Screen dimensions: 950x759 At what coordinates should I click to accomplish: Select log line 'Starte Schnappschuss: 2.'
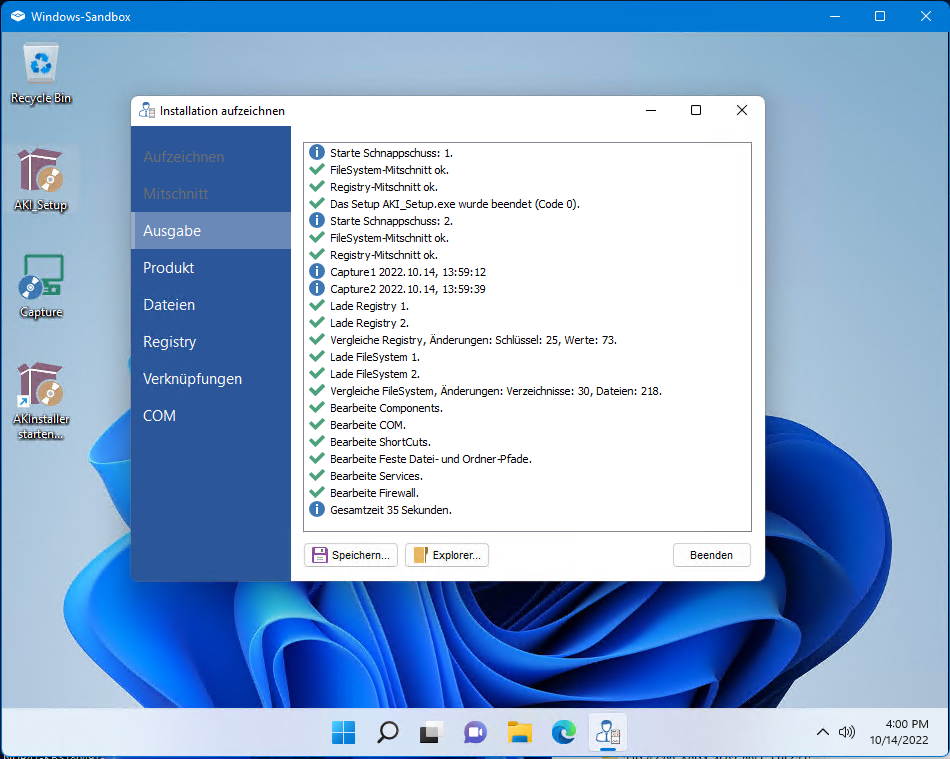391,221
